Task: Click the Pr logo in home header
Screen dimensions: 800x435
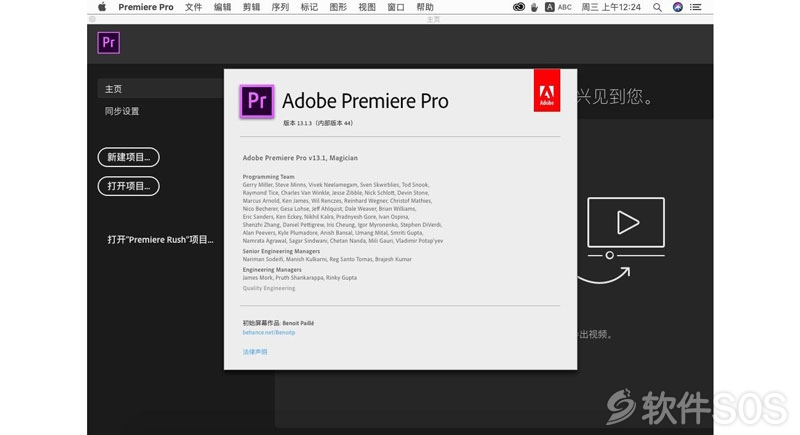Action: point(109,42)
